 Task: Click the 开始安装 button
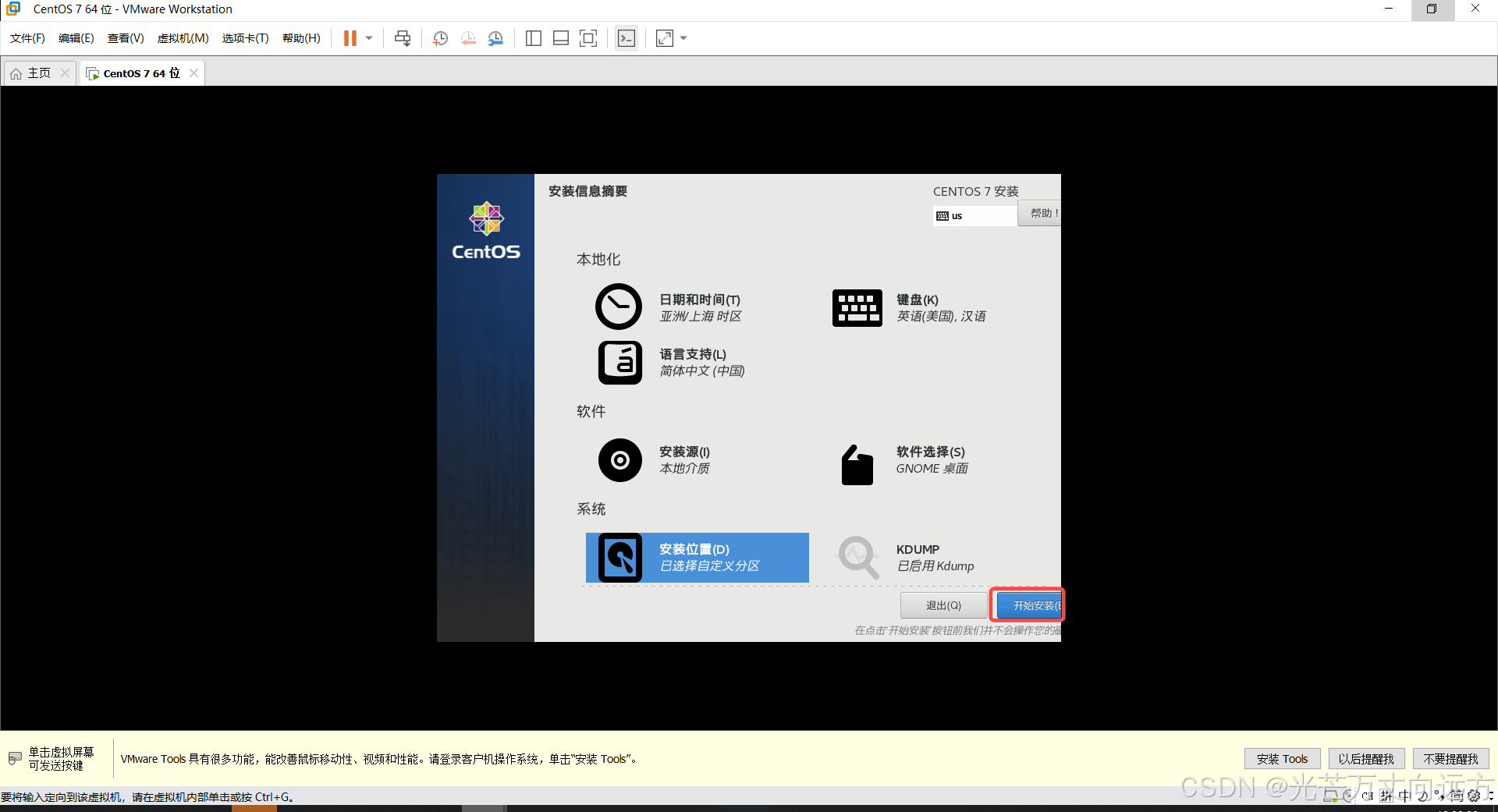pyautogui.click(x=1030, y=605)
